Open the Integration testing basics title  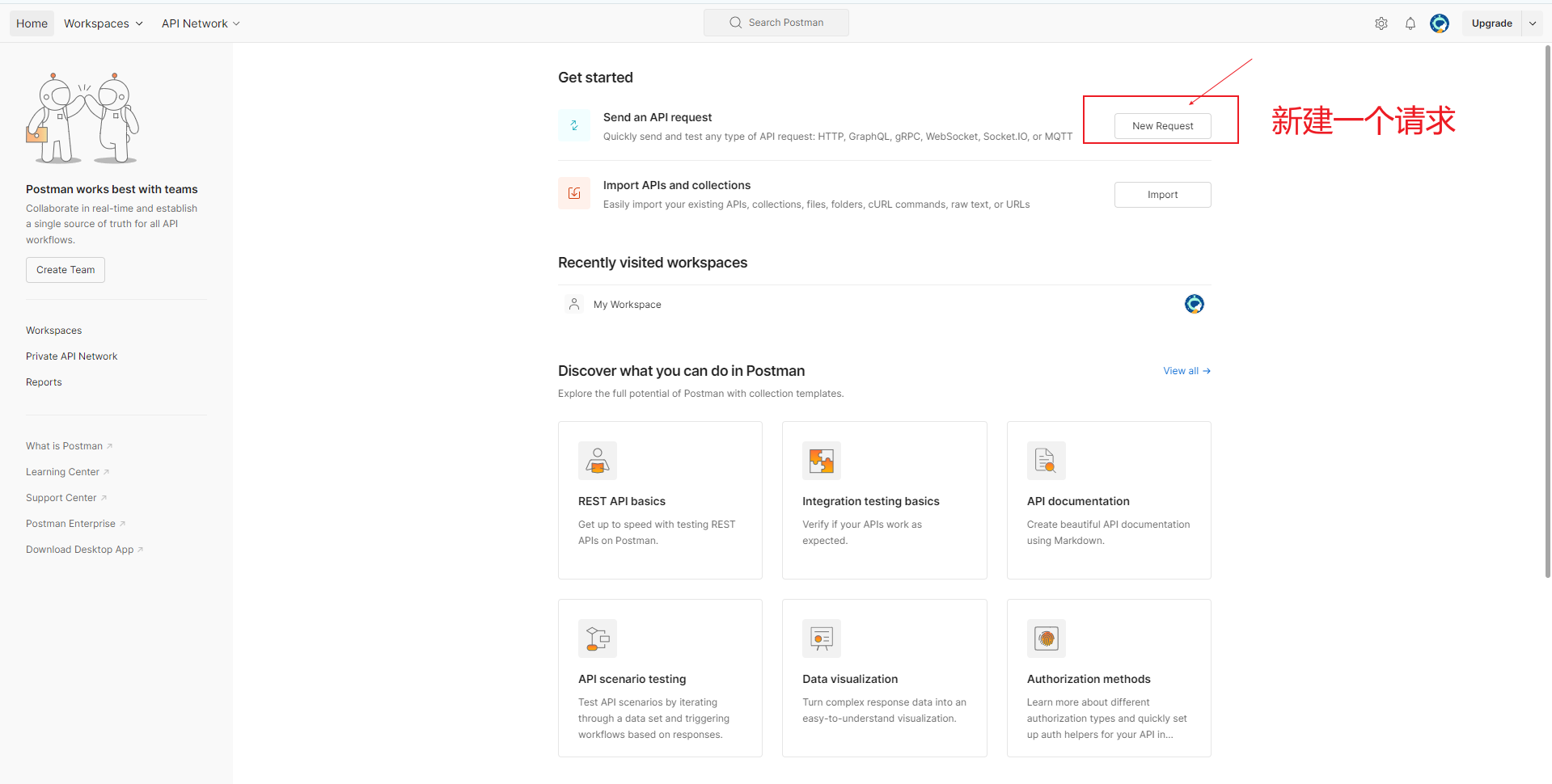click(x=871, y=501)
